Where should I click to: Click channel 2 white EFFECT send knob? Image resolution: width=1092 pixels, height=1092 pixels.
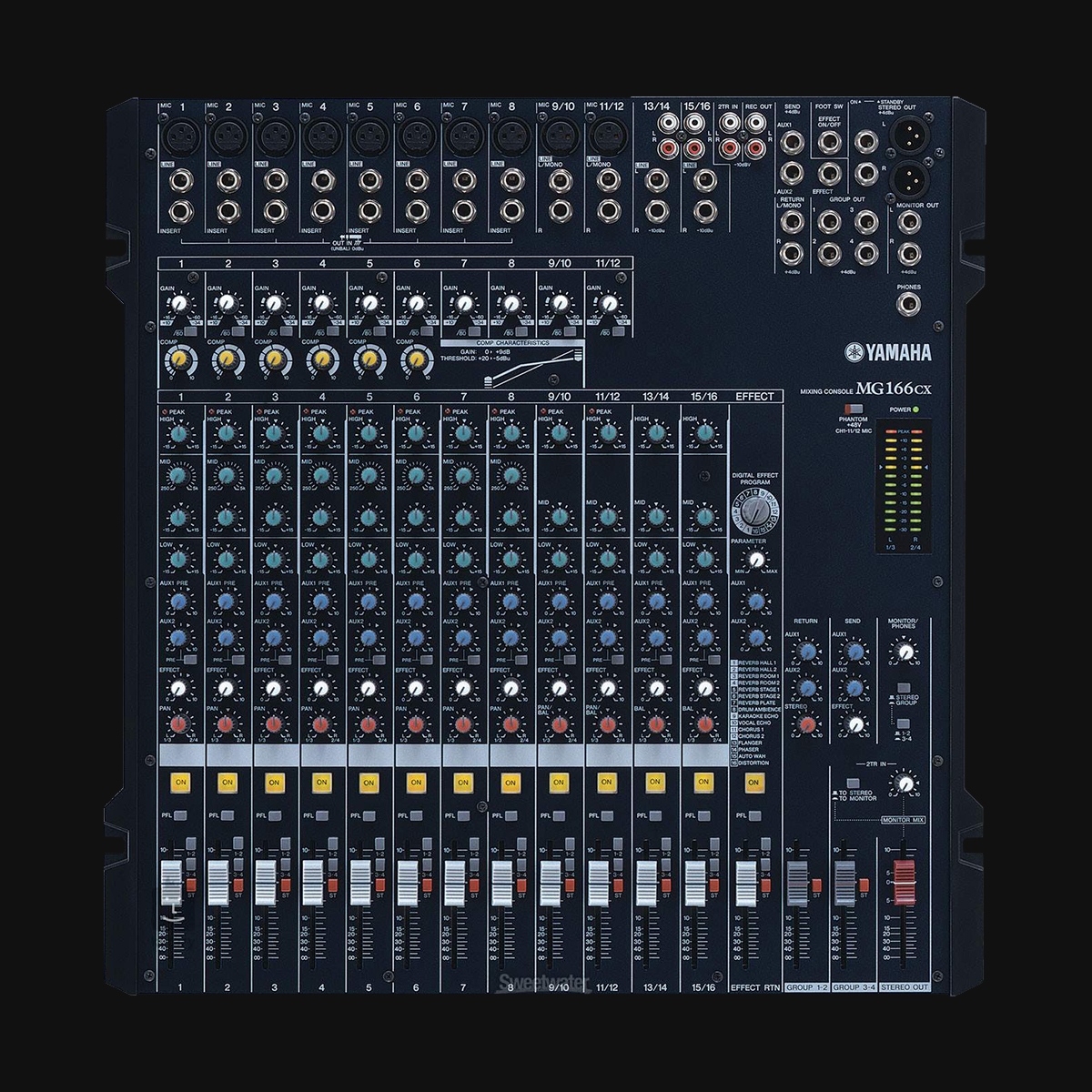click(226, 688)
